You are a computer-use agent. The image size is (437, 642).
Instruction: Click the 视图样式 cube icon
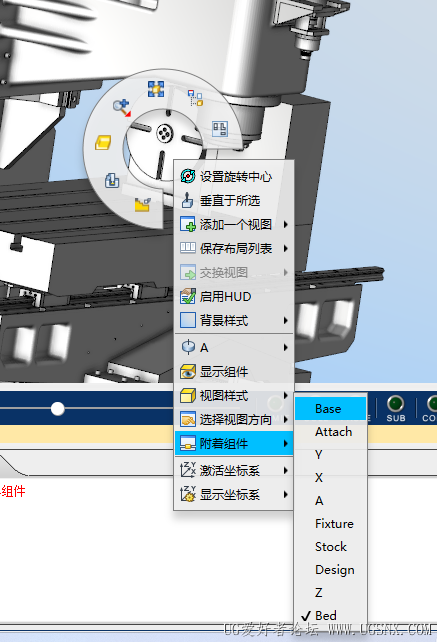pos(188,396)
